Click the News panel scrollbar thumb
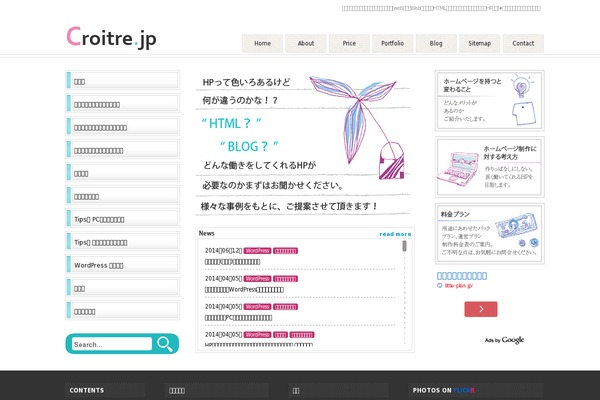600x400 pixels. pyautogui.click(x=404, y=246)
